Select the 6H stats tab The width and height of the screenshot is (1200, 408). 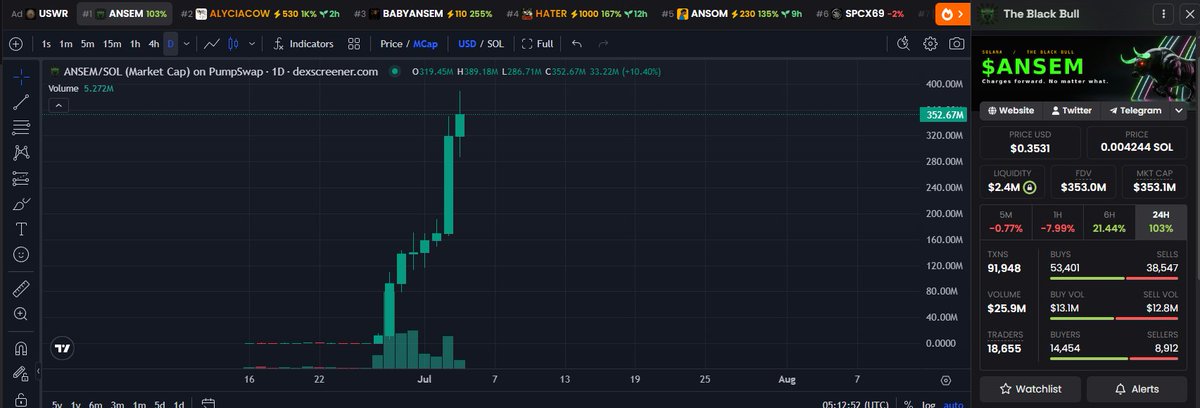point(1109,222)
